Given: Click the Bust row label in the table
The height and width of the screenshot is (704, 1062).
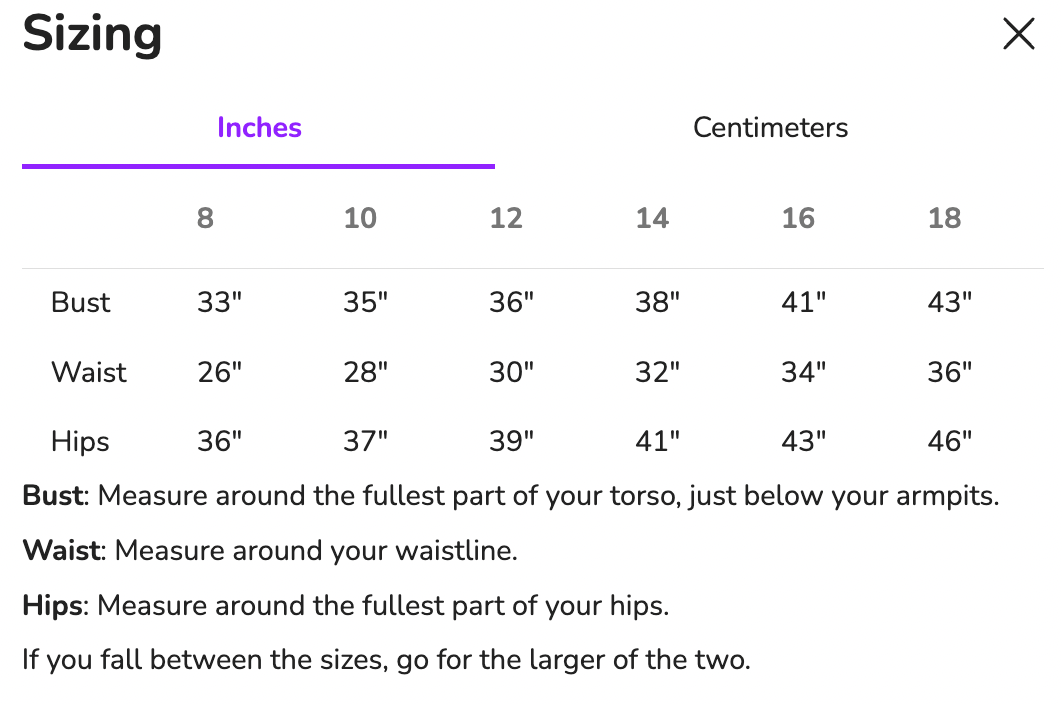Looking at the screenshot, I should (81, 302).
